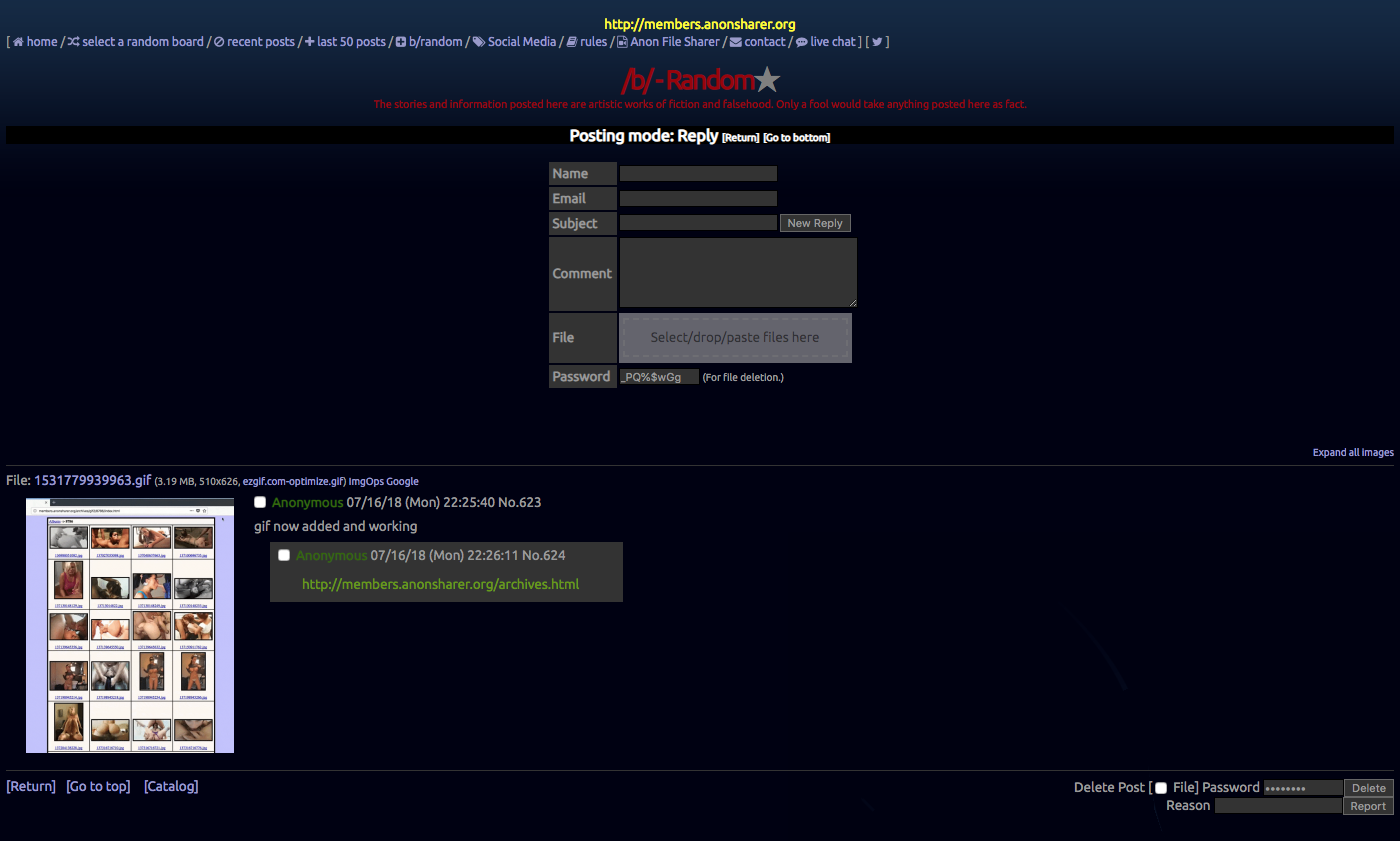Click the Twitter bird icon
This screenshot has width=1400, height=841.
(877, 42)
